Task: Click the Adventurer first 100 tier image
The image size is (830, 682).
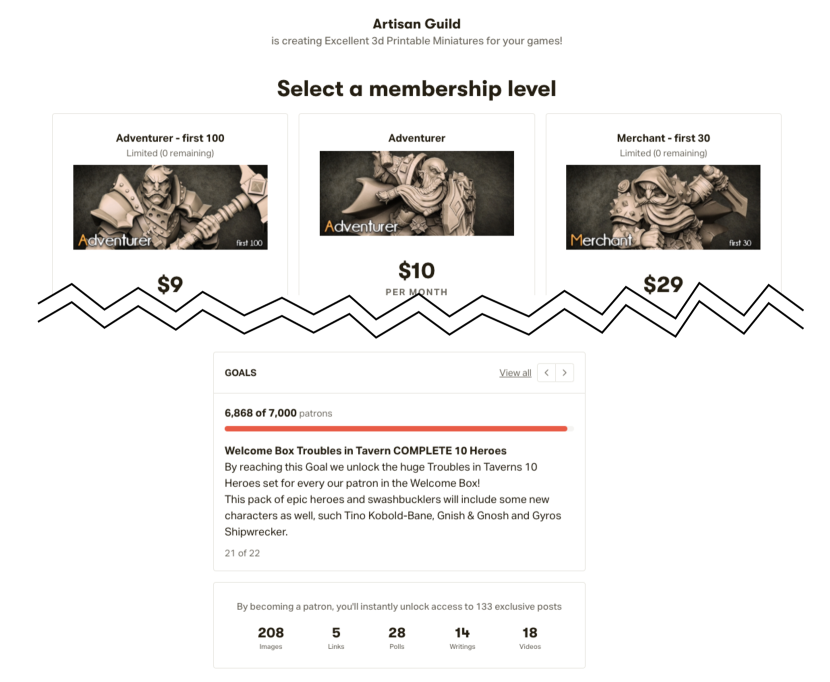Action: [170, 207]
